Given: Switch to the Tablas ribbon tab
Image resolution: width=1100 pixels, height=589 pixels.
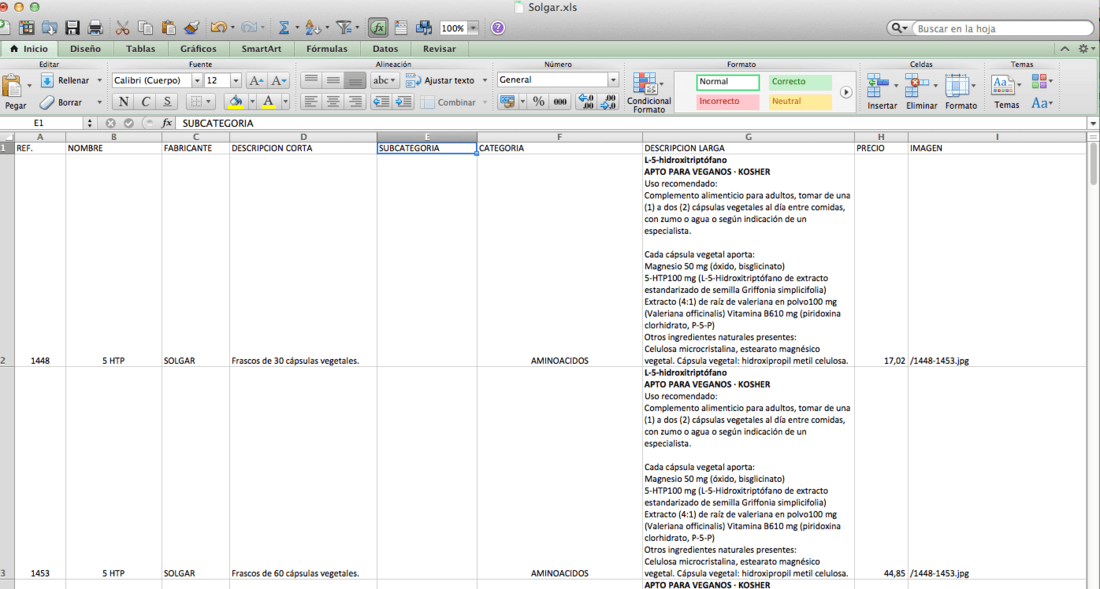Looking at the screenshot, I should point(140,49).
